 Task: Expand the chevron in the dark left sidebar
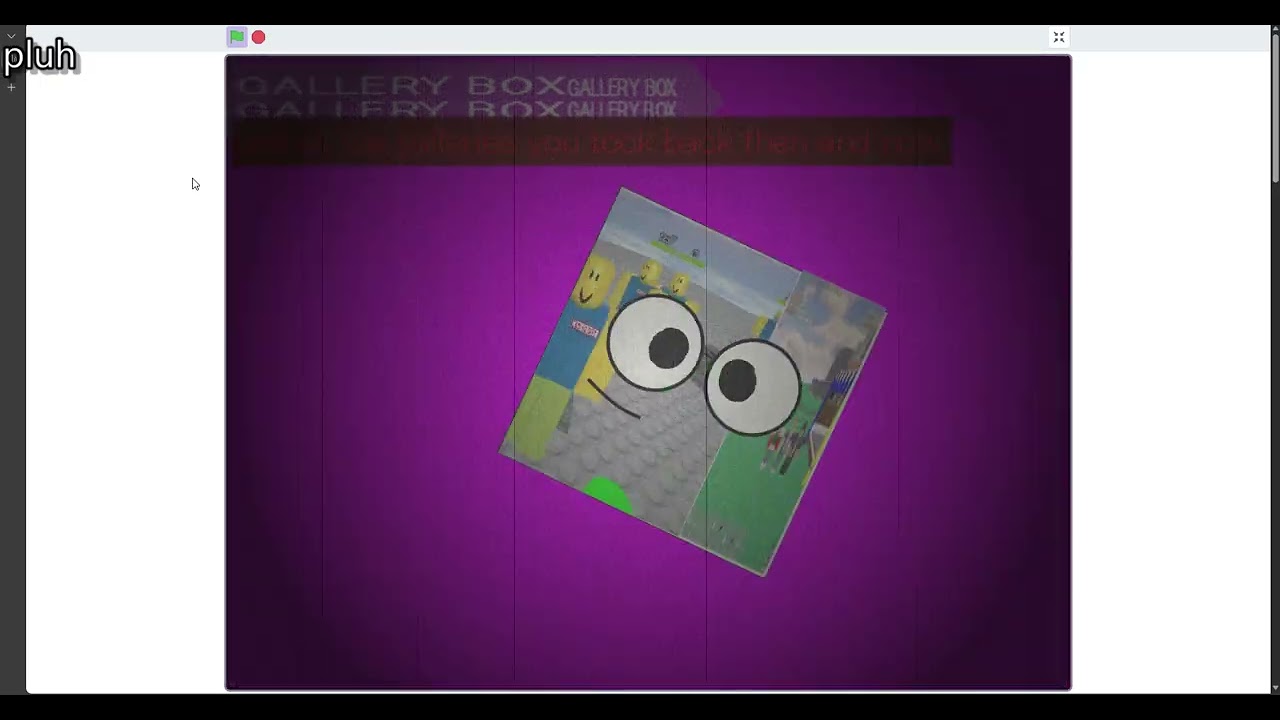(12, 36)
